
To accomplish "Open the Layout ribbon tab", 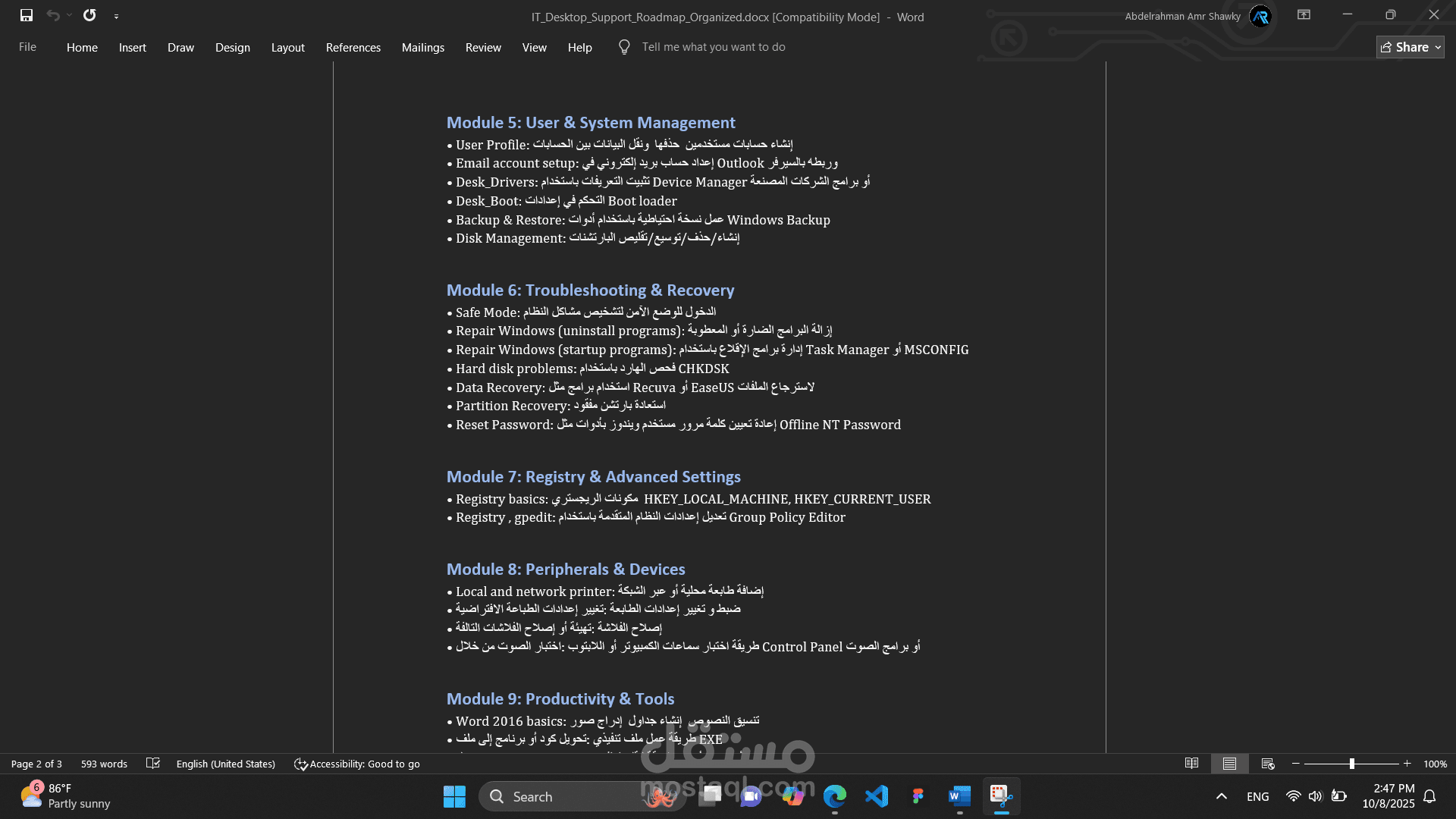I will tap(287, 47).
